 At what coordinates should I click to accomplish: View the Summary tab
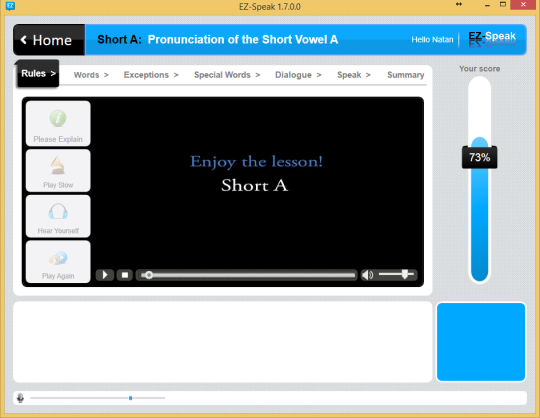pos(405,75)
